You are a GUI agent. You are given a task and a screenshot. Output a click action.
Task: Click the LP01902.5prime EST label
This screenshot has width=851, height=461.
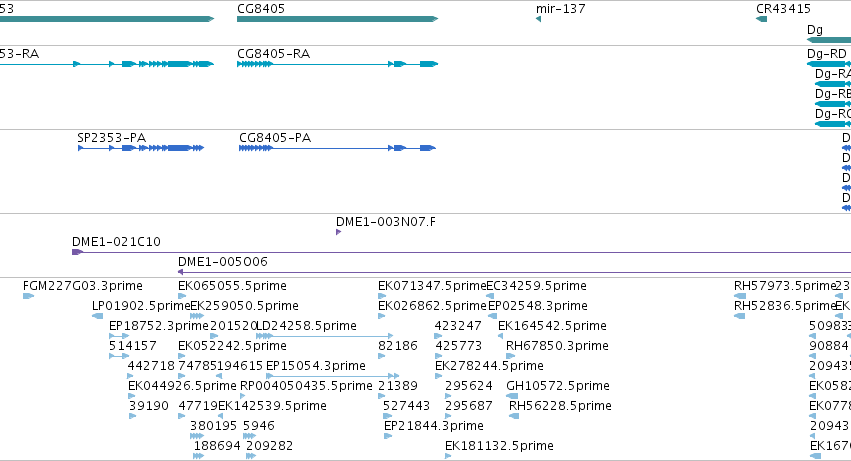pyautogui.click(x=141, y=306)
